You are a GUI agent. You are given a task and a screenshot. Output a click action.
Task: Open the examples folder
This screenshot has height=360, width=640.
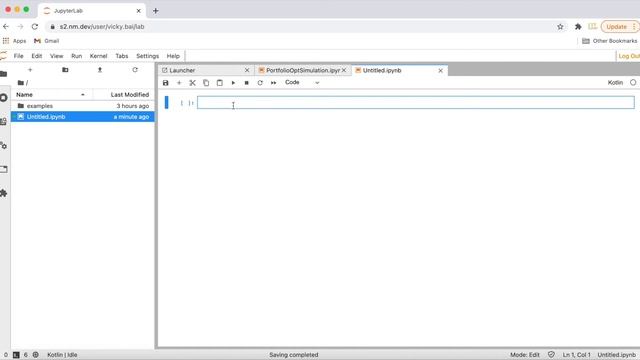point(82,106)
